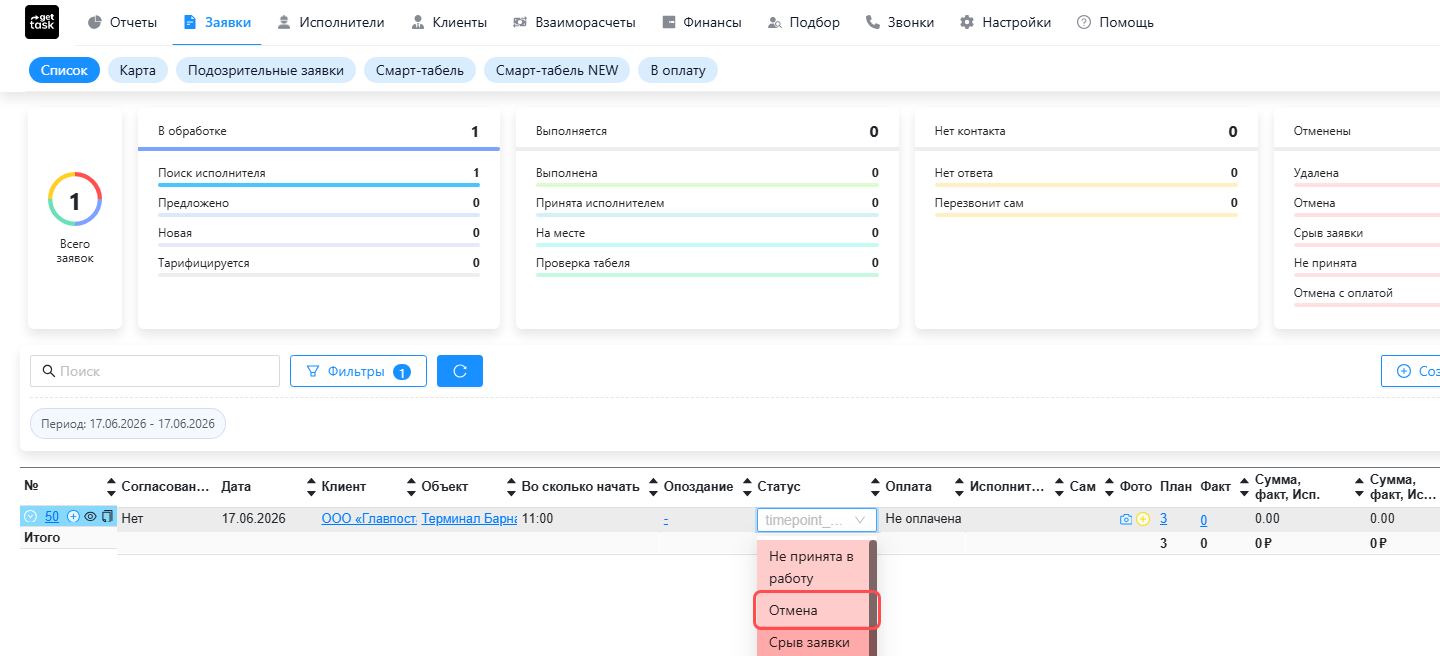
Task: Click the Фильтры button
Action: coord(358,371)
